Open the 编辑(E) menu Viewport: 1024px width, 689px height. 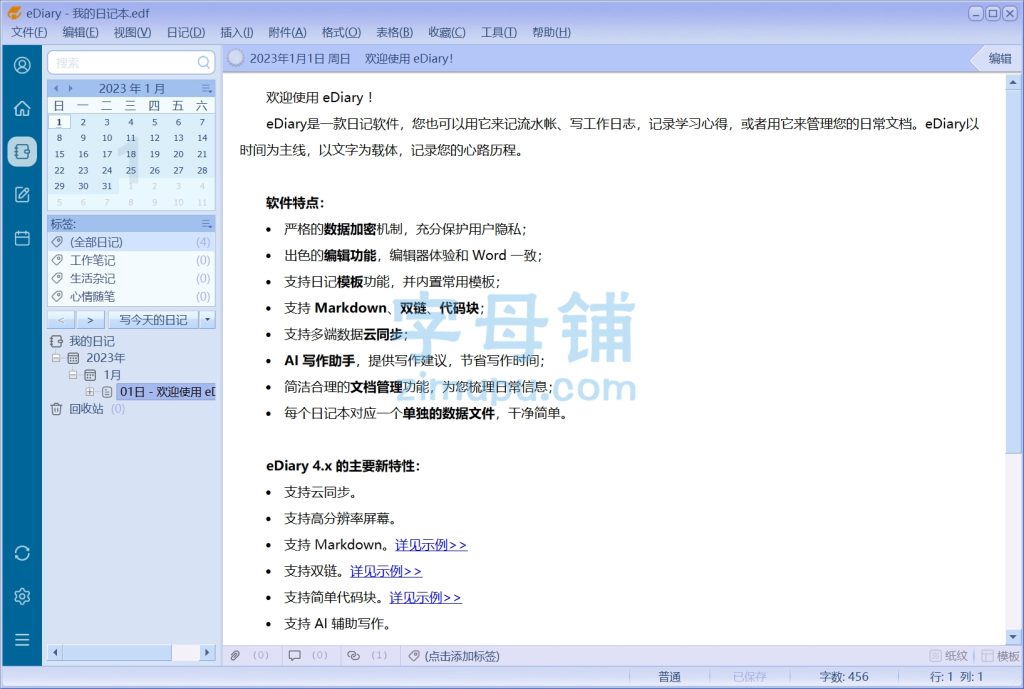point(80,32)
